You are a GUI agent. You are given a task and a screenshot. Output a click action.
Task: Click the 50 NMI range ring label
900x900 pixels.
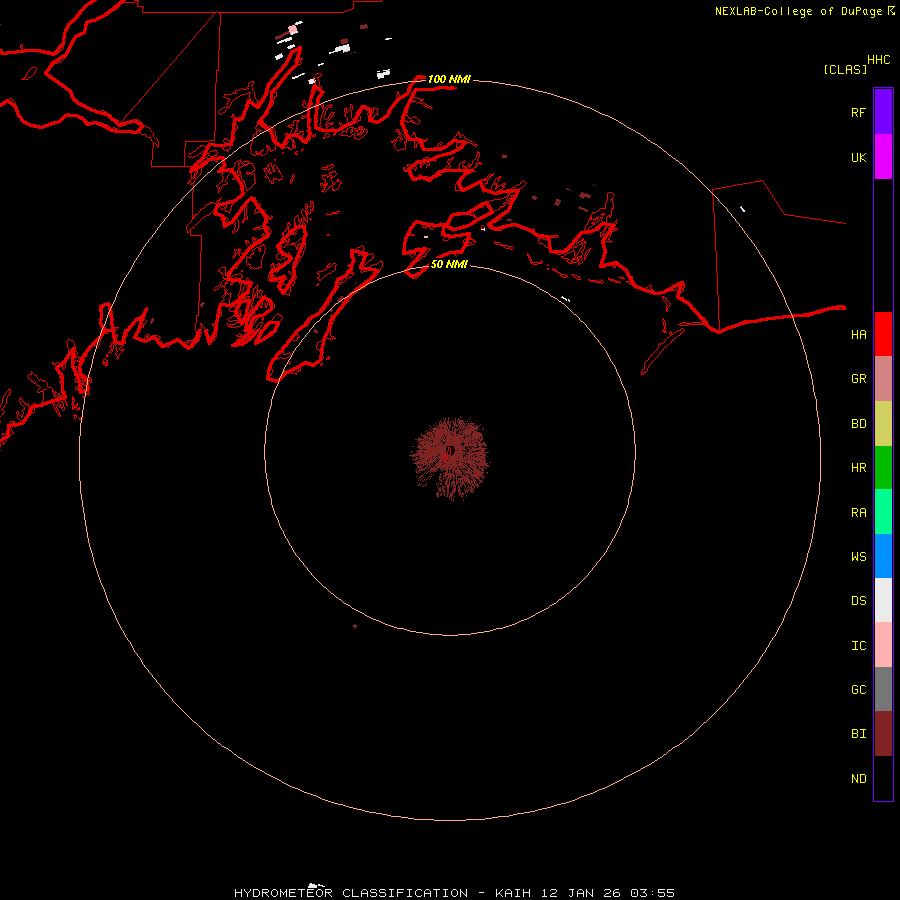(x=449, y=264)
